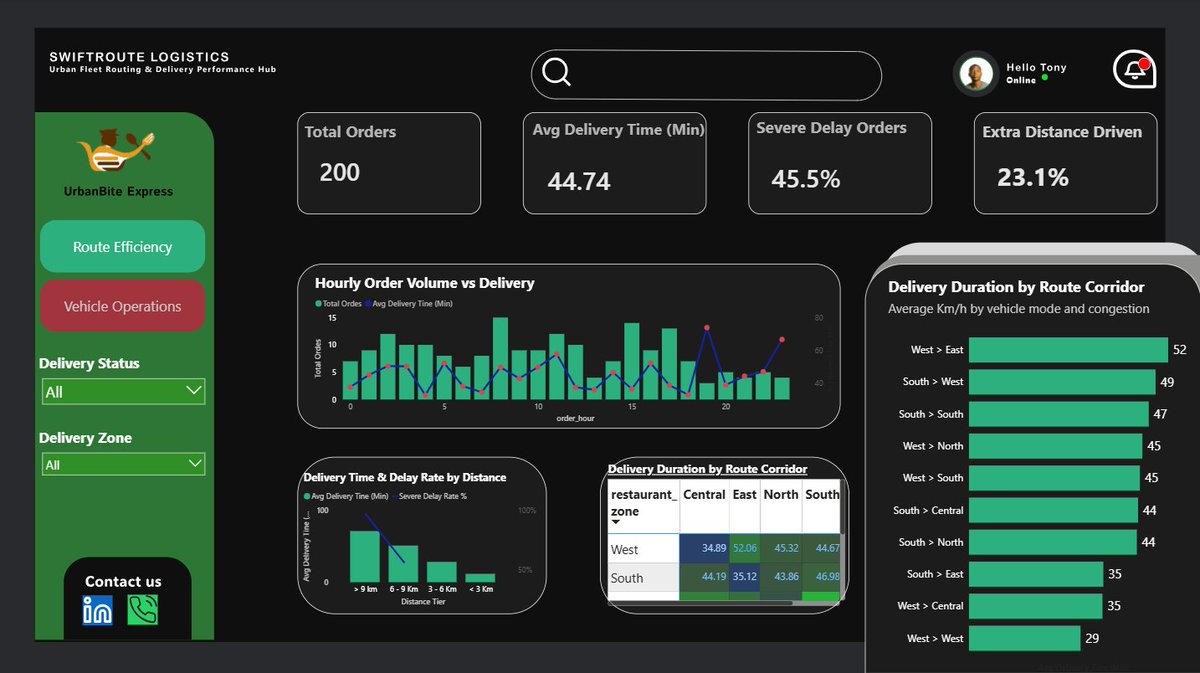This screenshot has width=1200, height=673.
Task: Click the < 3 Km distance bar
Action: click(480, 578)
